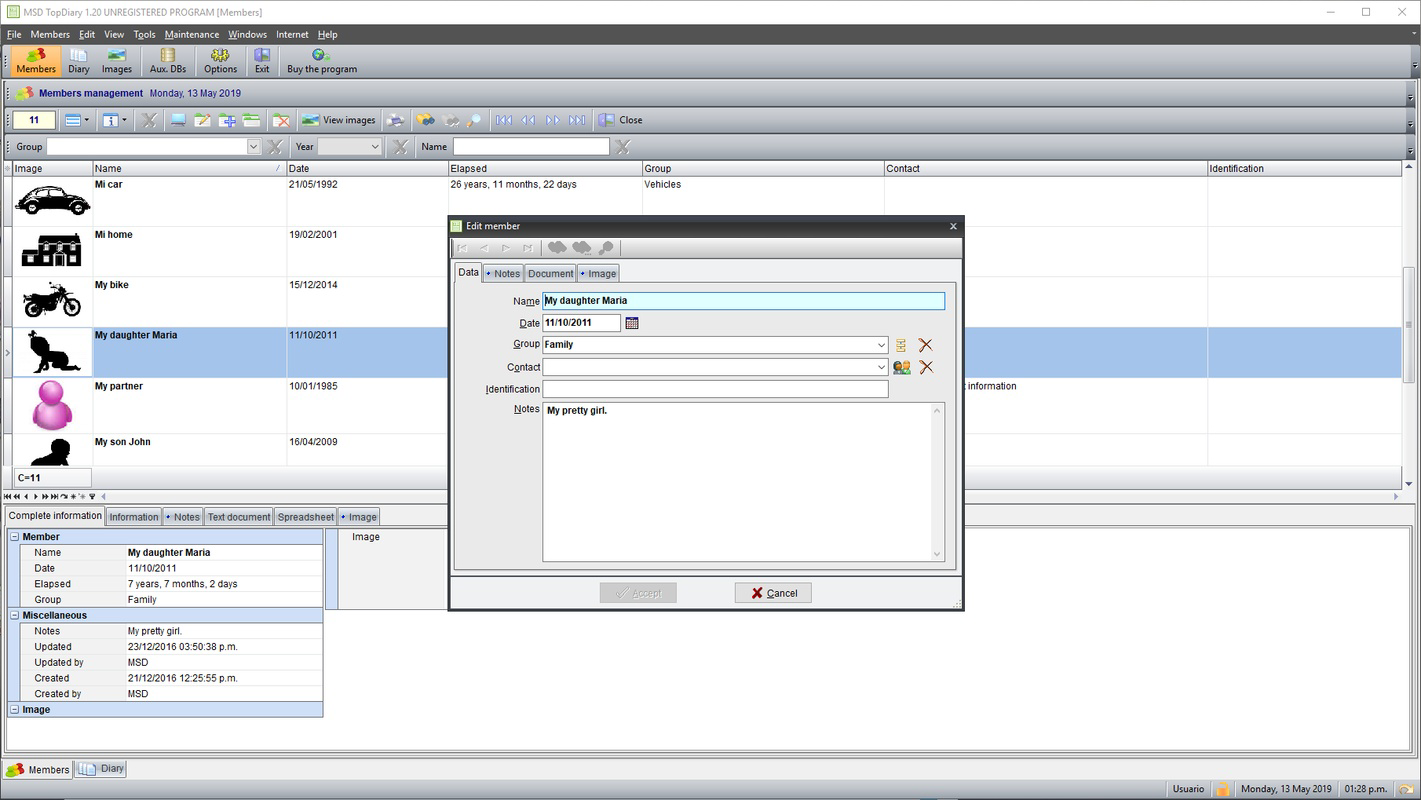Click the group tree icon beside Group combo
This screenshot has height=800, width=1421.
pyautogui.click(x=901, y=345)
